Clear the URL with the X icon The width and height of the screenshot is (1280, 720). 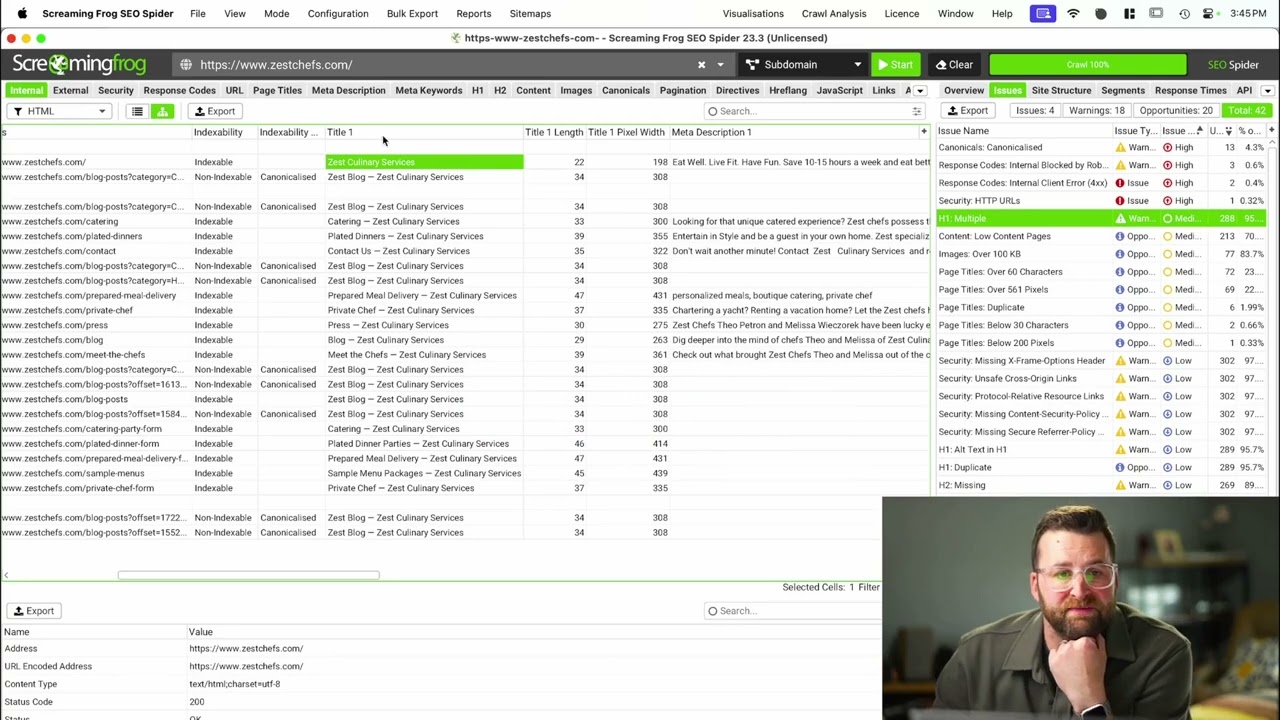[x=701, y=65]
